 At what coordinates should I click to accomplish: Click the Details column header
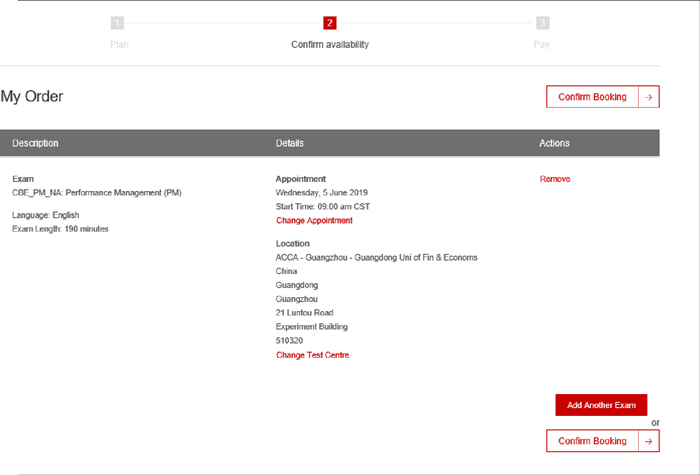(290, 143)
